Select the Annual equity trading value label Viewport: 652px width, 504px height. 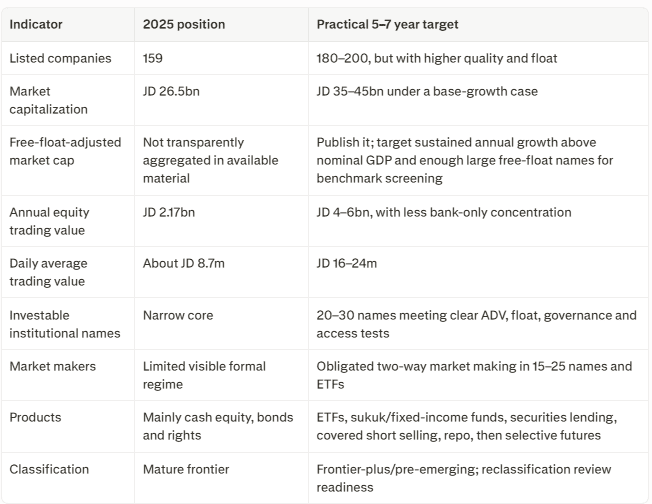point(49,221)
